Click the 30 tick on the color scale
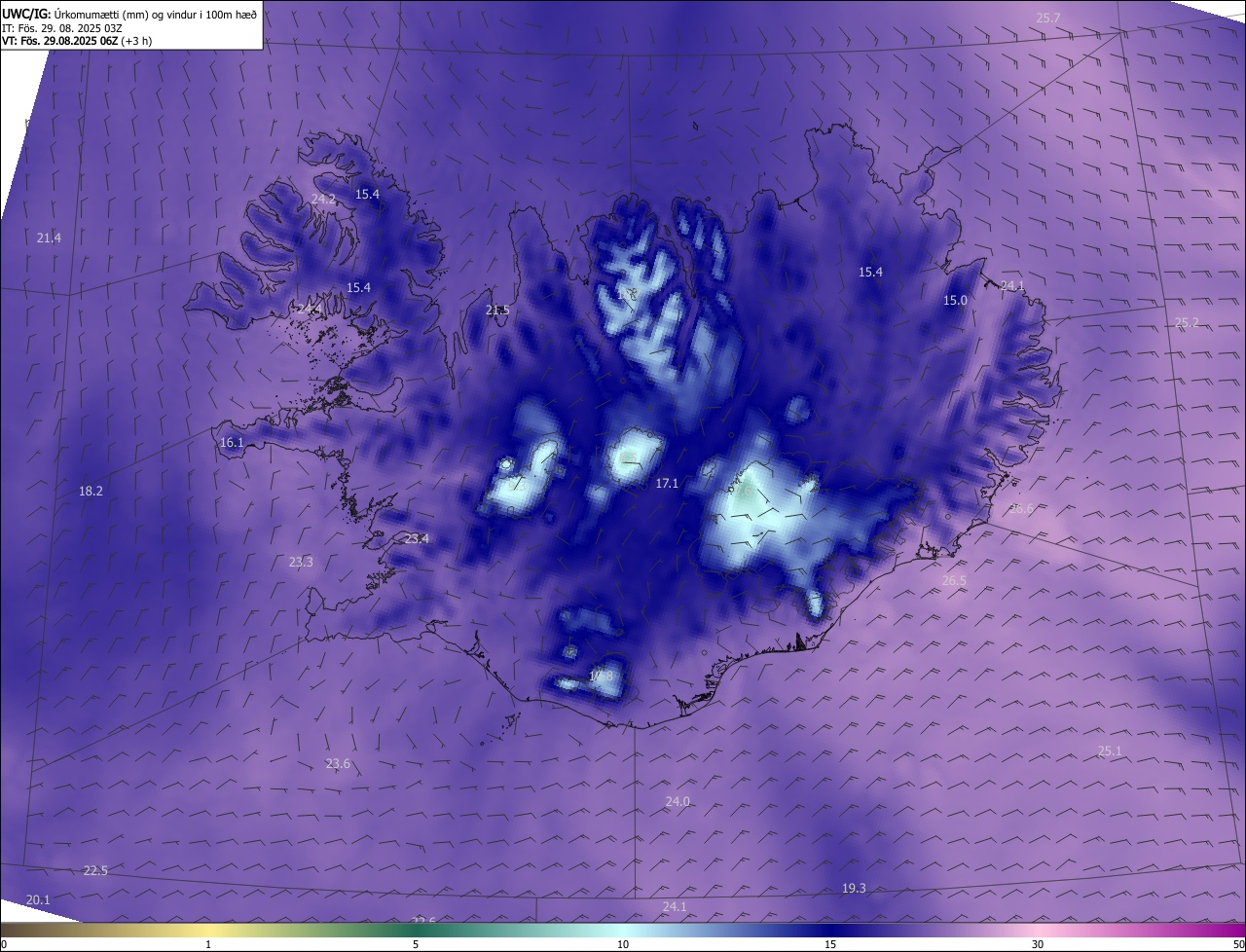Viewport: 1246px width, 952px height. [1038, 945]
